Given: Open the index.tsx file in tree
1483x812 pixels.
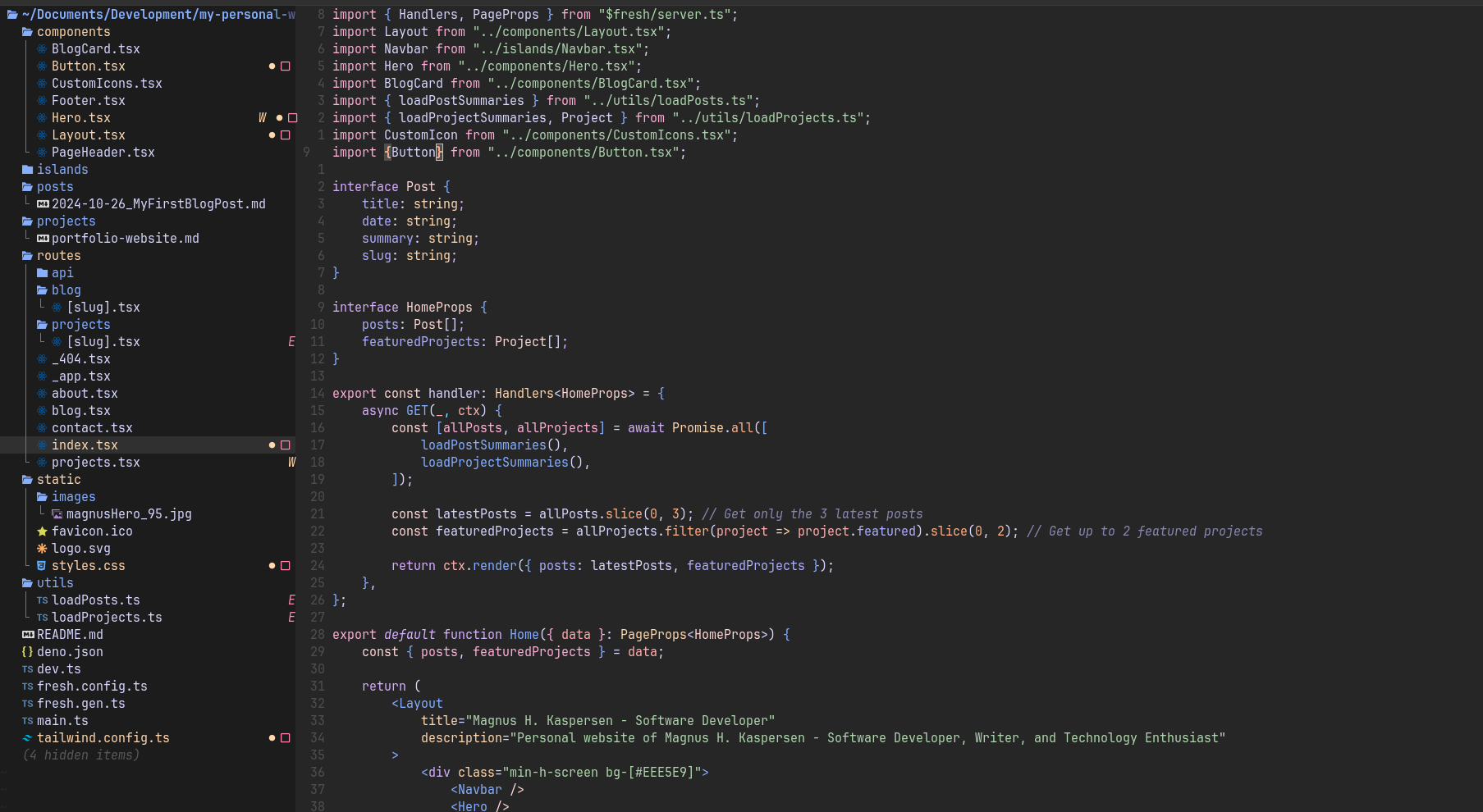Looking at the screenshot, I should [85, 445].
